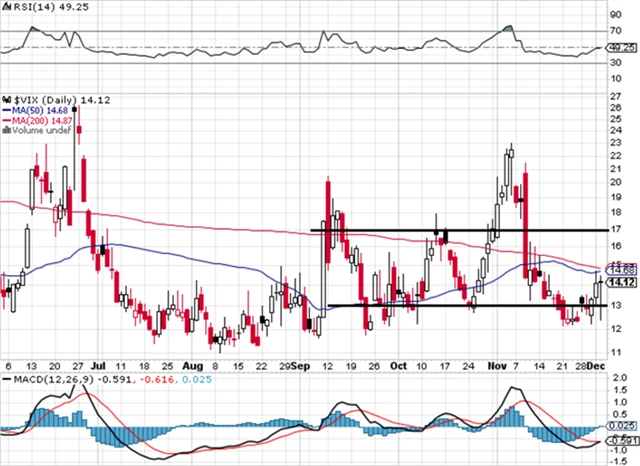Select the Oct date axis label

coord(400,366)
